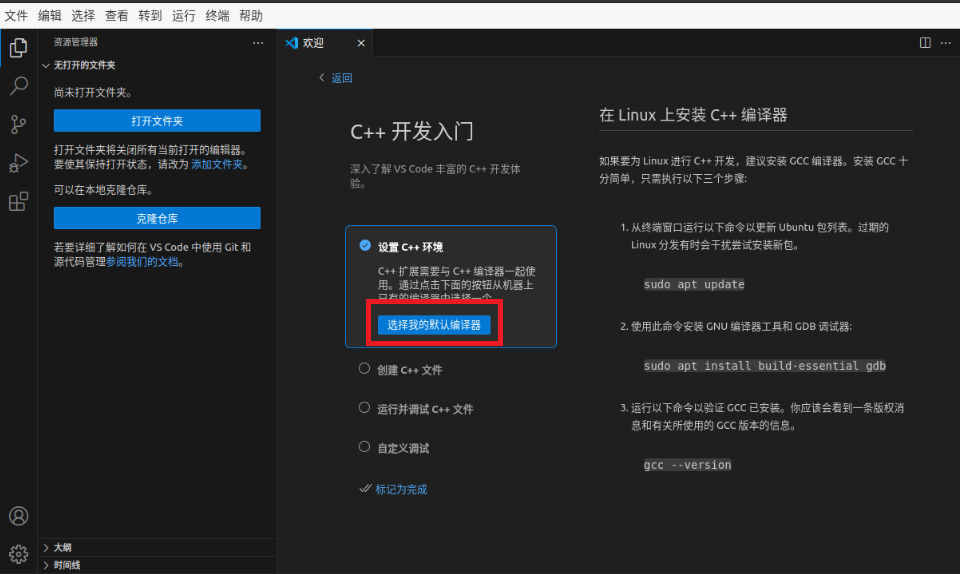960x574 pixels.
Task: Click the 选择我的默认编译器 button
Action: (x=434, y=325)
